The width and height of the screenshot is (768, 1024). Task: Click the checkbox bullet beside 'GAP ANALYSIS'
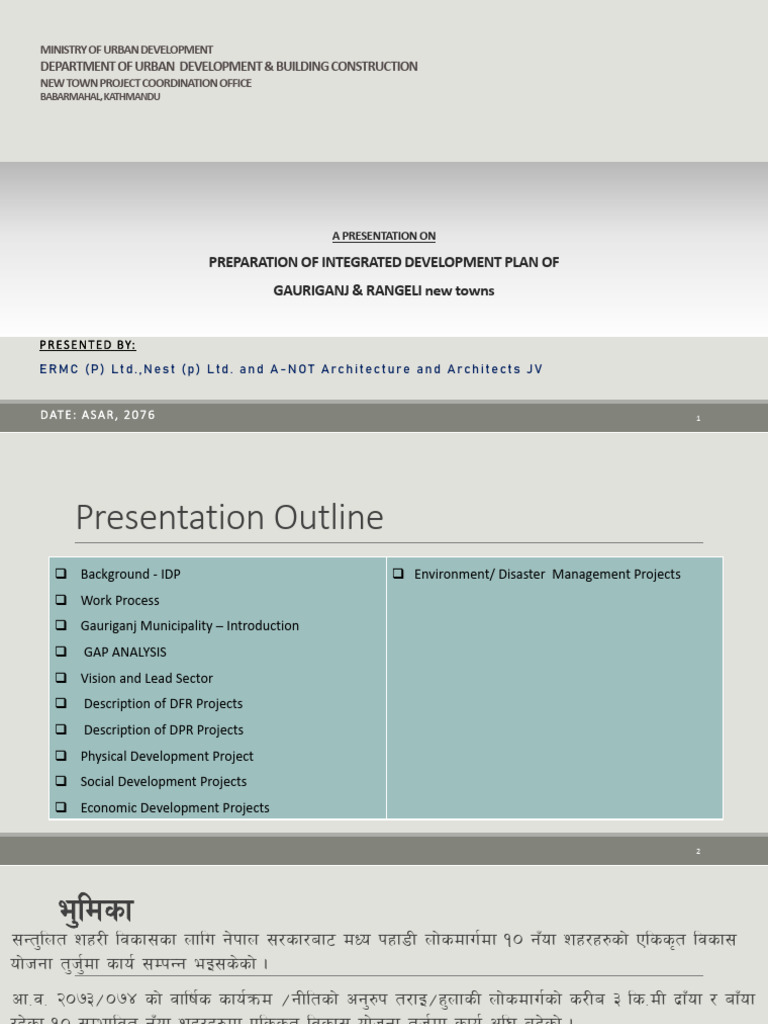pyautogui.click(x=61, y=651)
